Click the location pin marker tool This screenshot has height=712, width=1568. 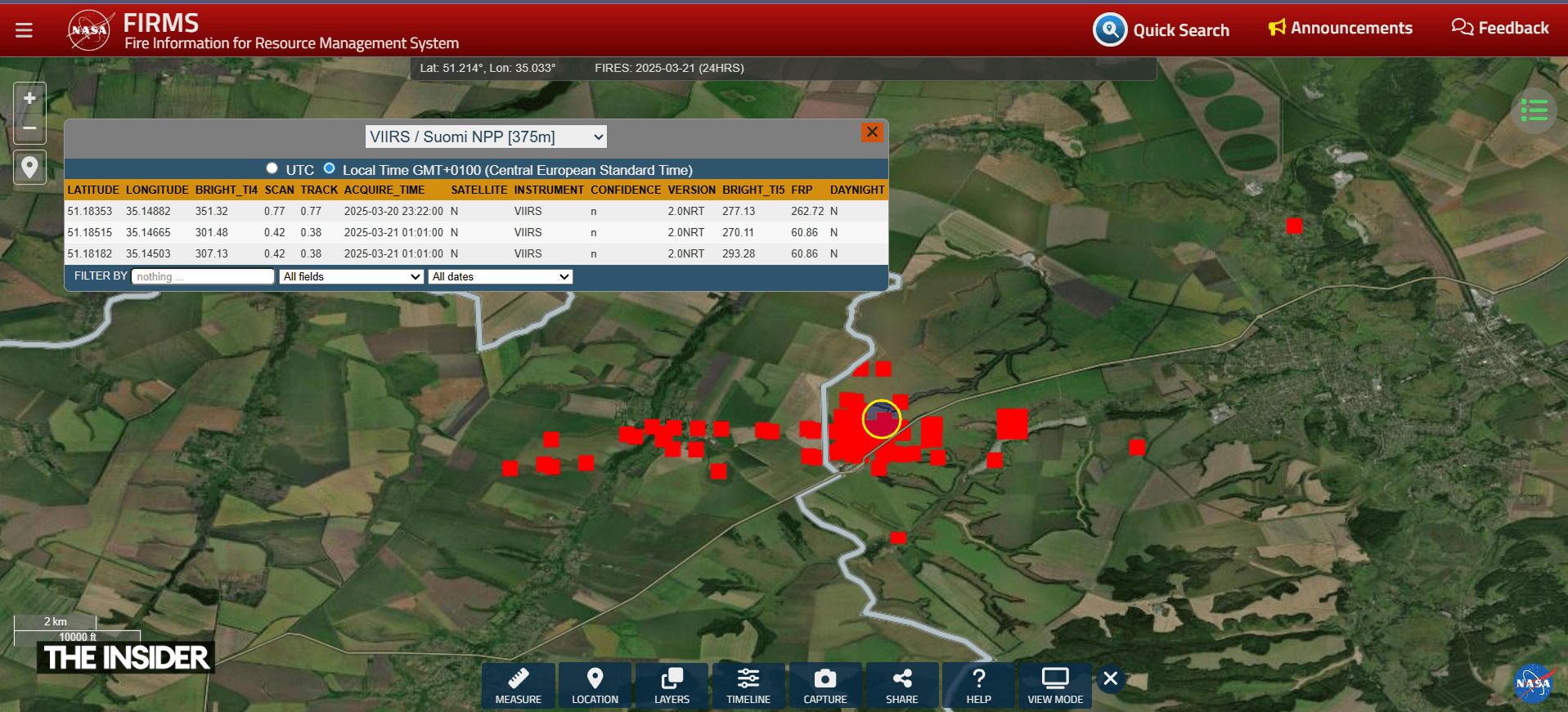coord(29,168)
